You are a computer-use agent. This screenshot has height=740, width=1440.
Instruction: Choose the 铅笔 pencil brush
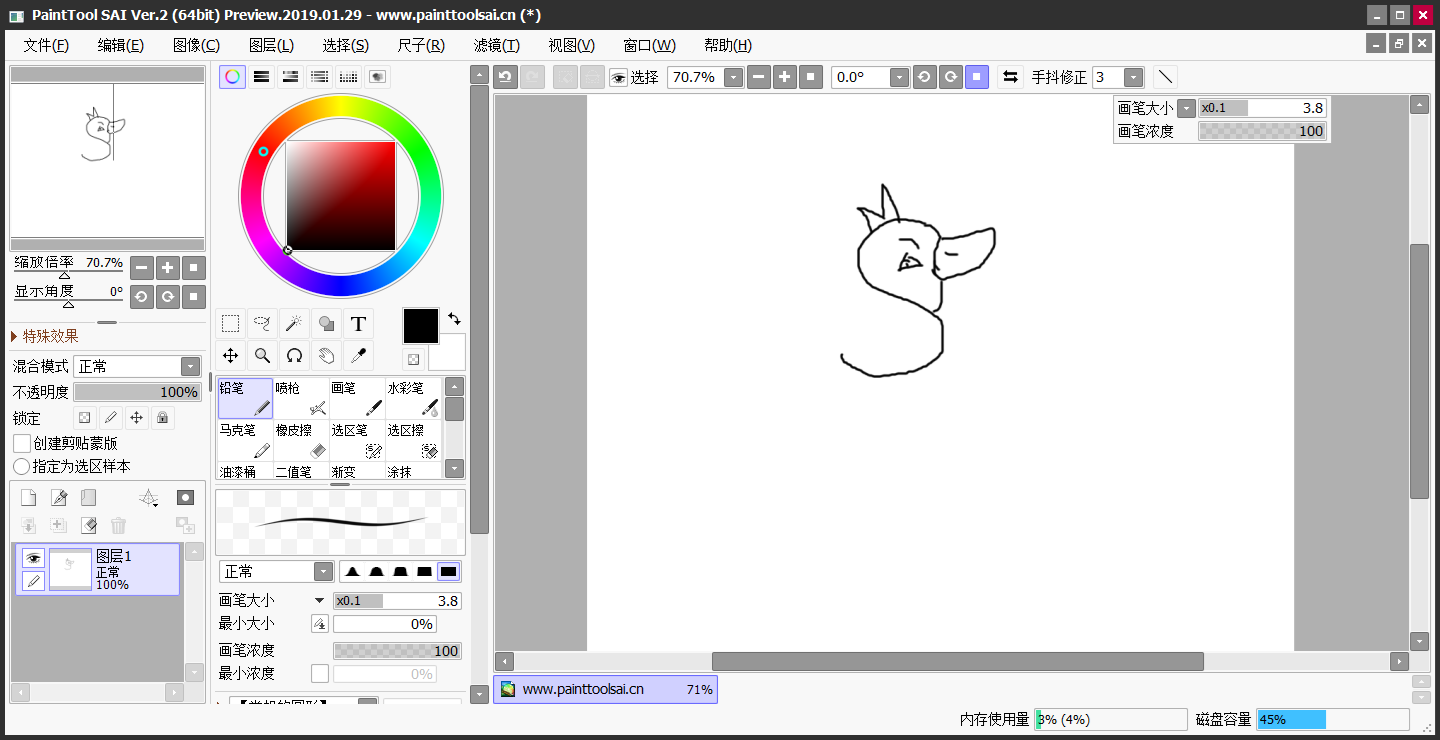point(245,398)
